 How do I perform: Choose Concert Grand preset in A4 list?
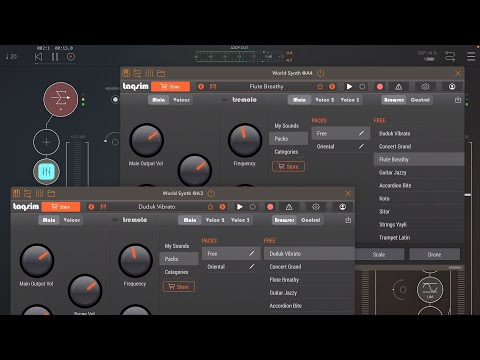tap(419, 146)
